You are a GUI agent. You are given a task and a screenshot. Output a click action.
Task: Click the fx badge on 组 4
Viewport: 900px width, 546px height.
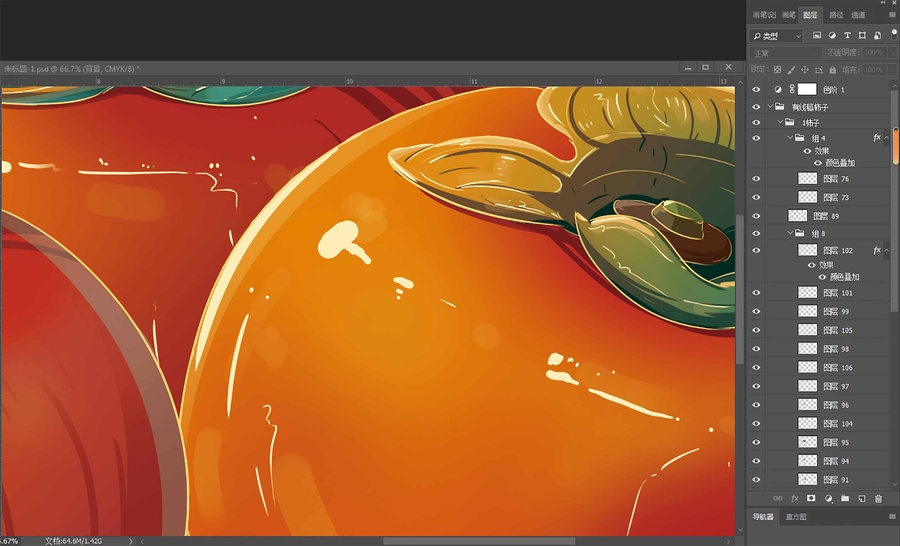(876, 138)
